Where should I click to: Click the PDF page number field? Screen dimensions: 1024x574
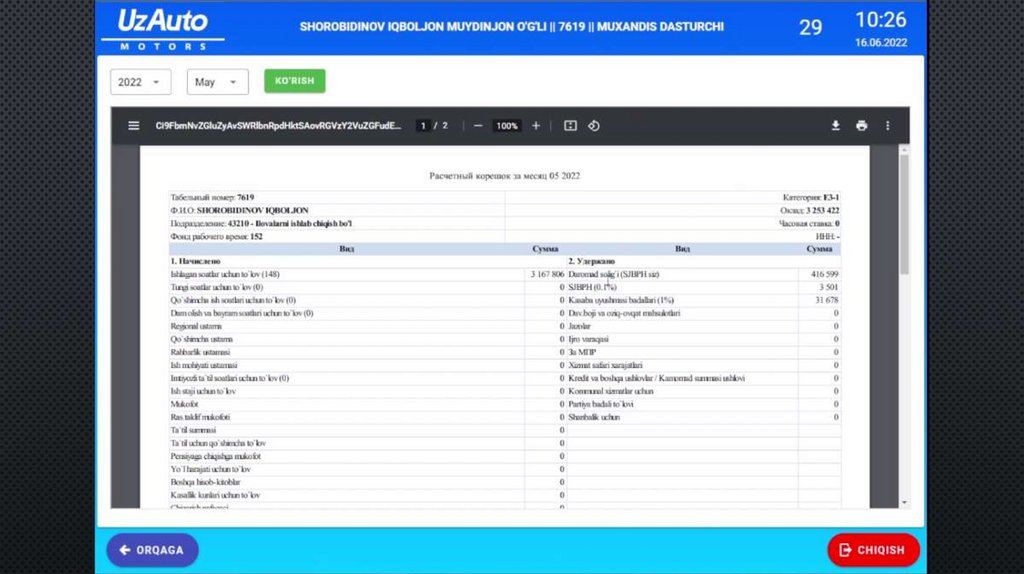tap(424, 126)
